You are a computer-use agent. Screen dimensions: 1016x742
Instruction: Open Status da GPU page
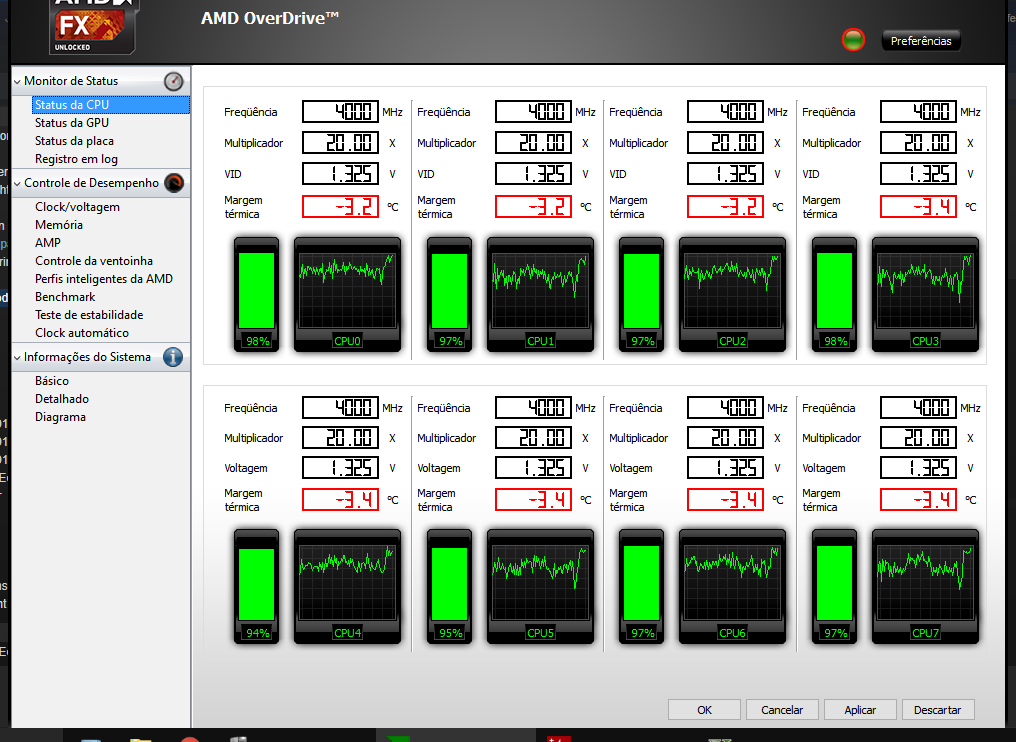pyautogui.click(x=72, y=122)
